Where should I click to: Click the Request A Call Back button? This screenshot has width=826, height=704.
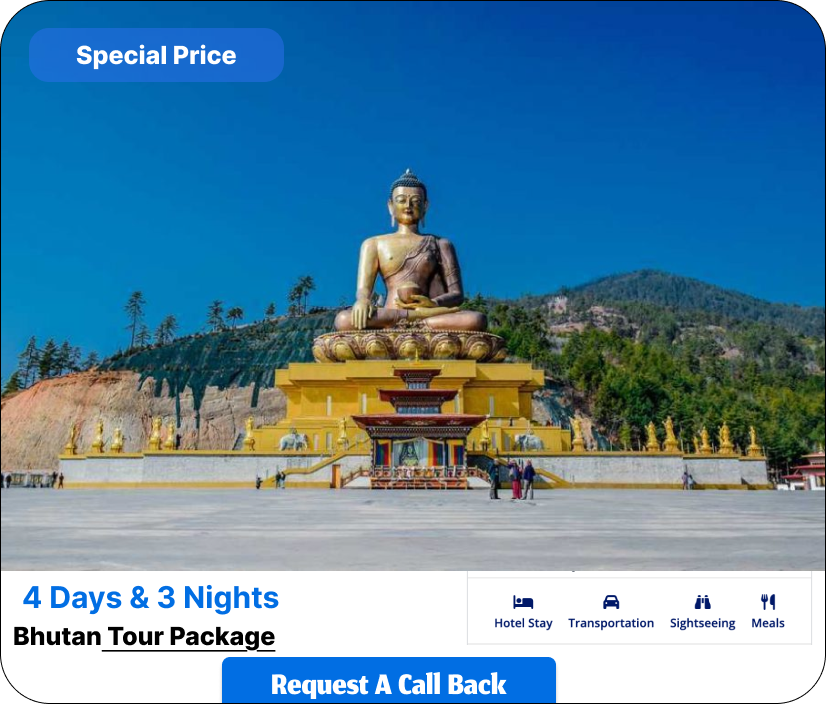click(x=389, y=680)
